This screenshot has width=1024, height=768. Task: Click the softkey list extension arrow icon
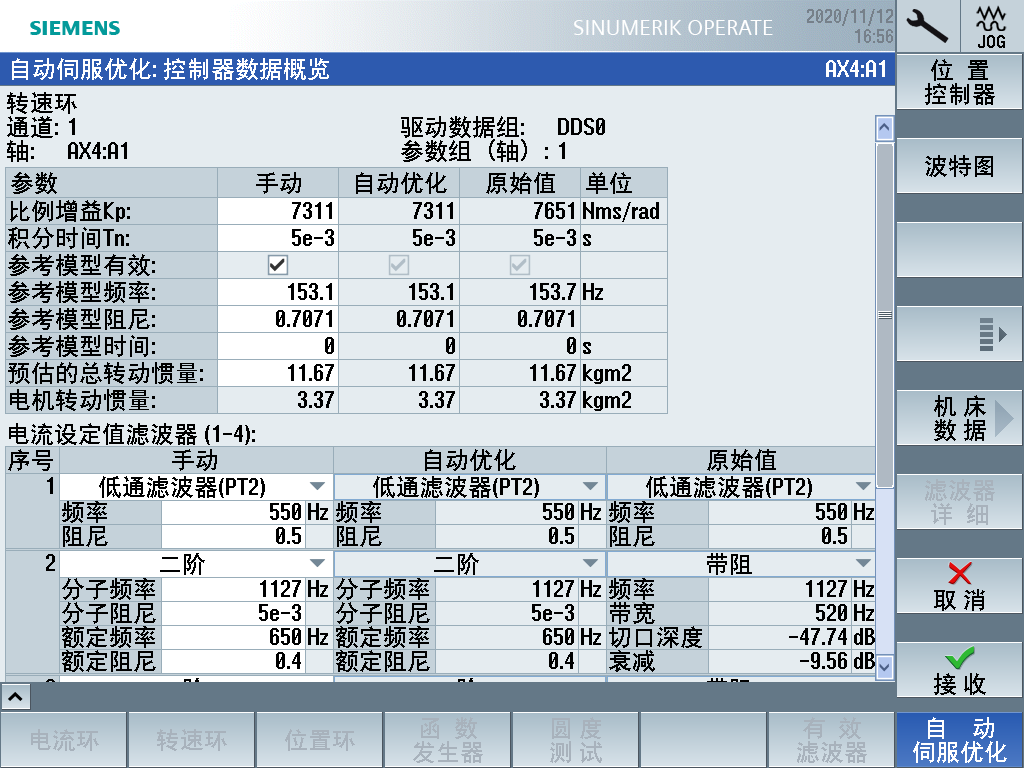[959, 334]
